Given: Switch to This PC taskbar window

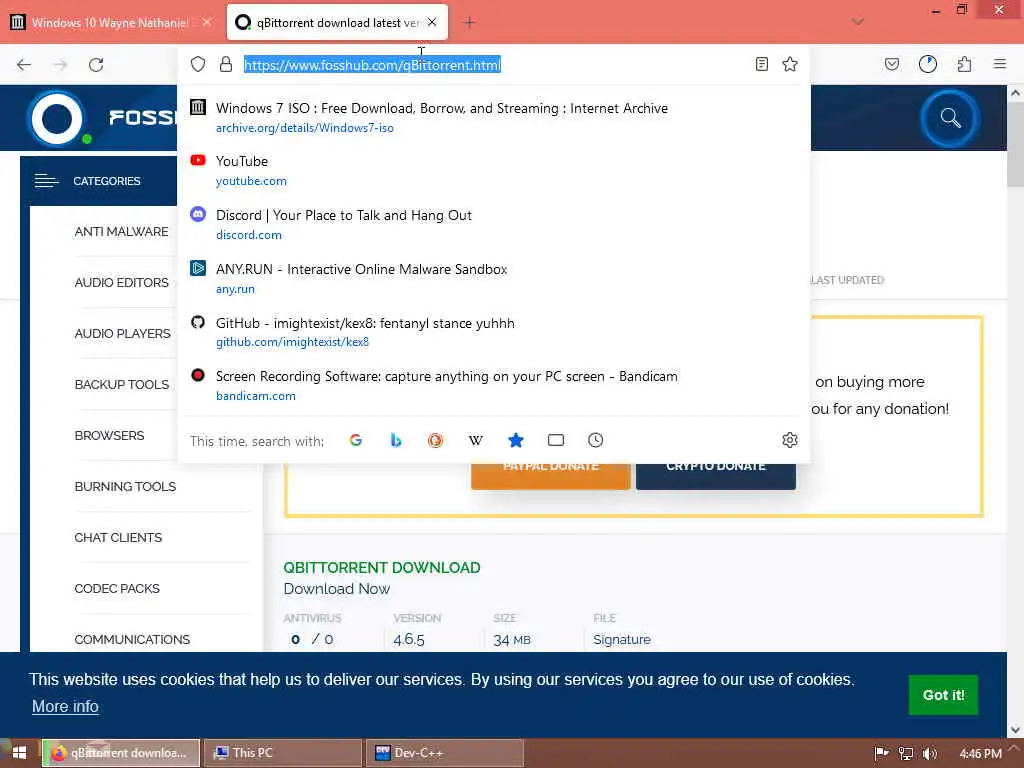Looking at the screenshot, I should coord(282,753).
